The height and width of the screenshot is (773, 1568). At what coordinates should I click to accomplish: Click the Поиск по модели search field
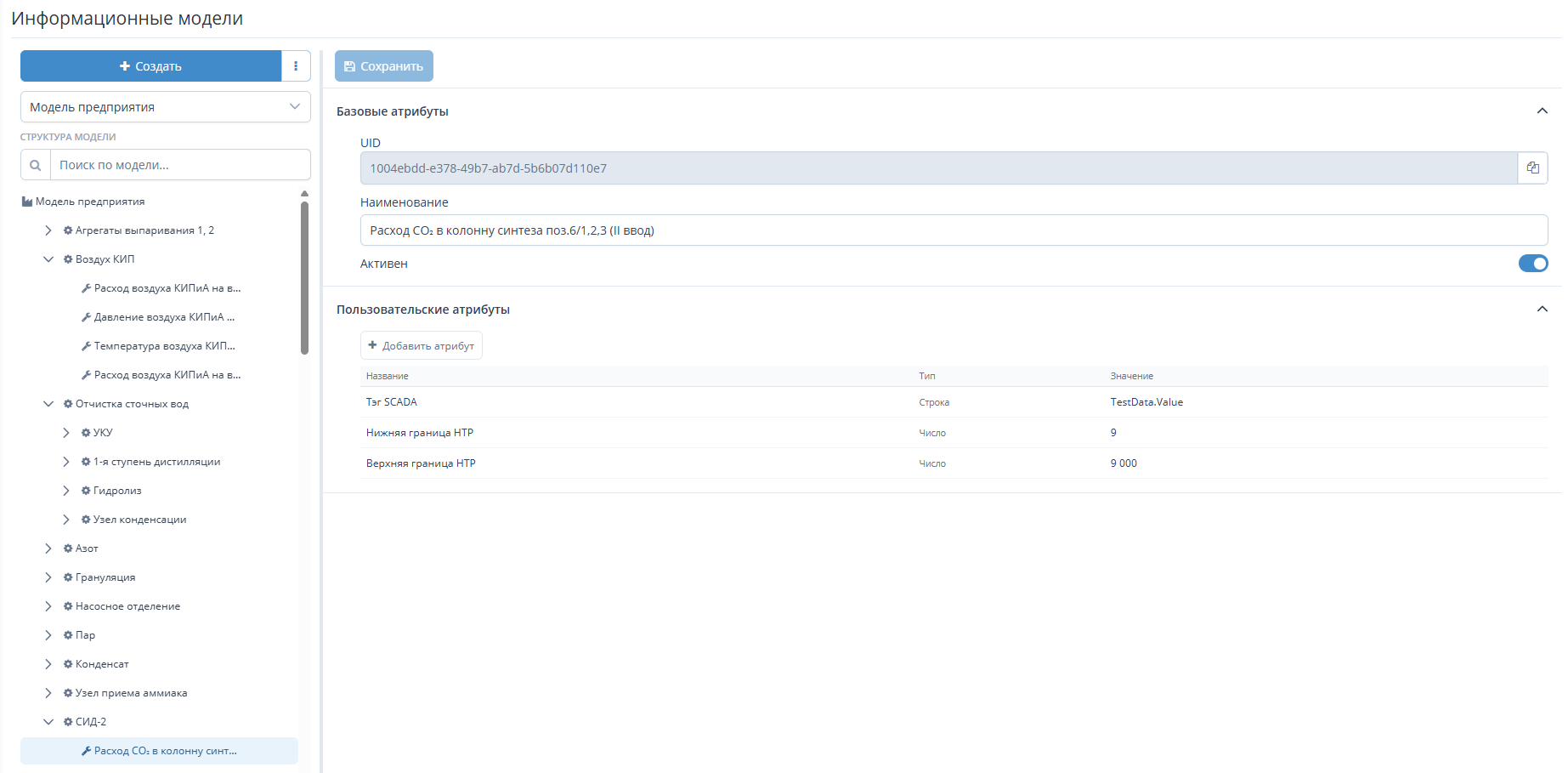click(180, 165)
